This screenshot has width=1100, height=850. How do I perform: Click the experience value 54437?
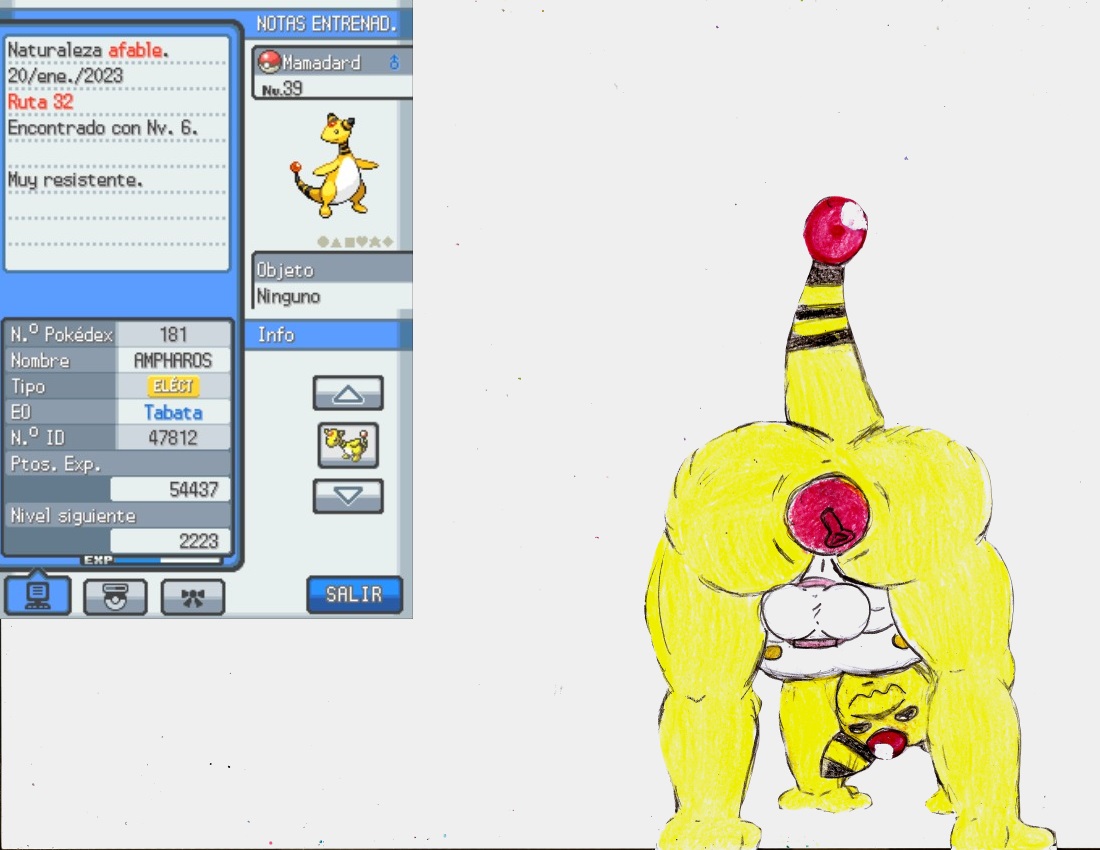pyautogui.click(x=194, y=490)
